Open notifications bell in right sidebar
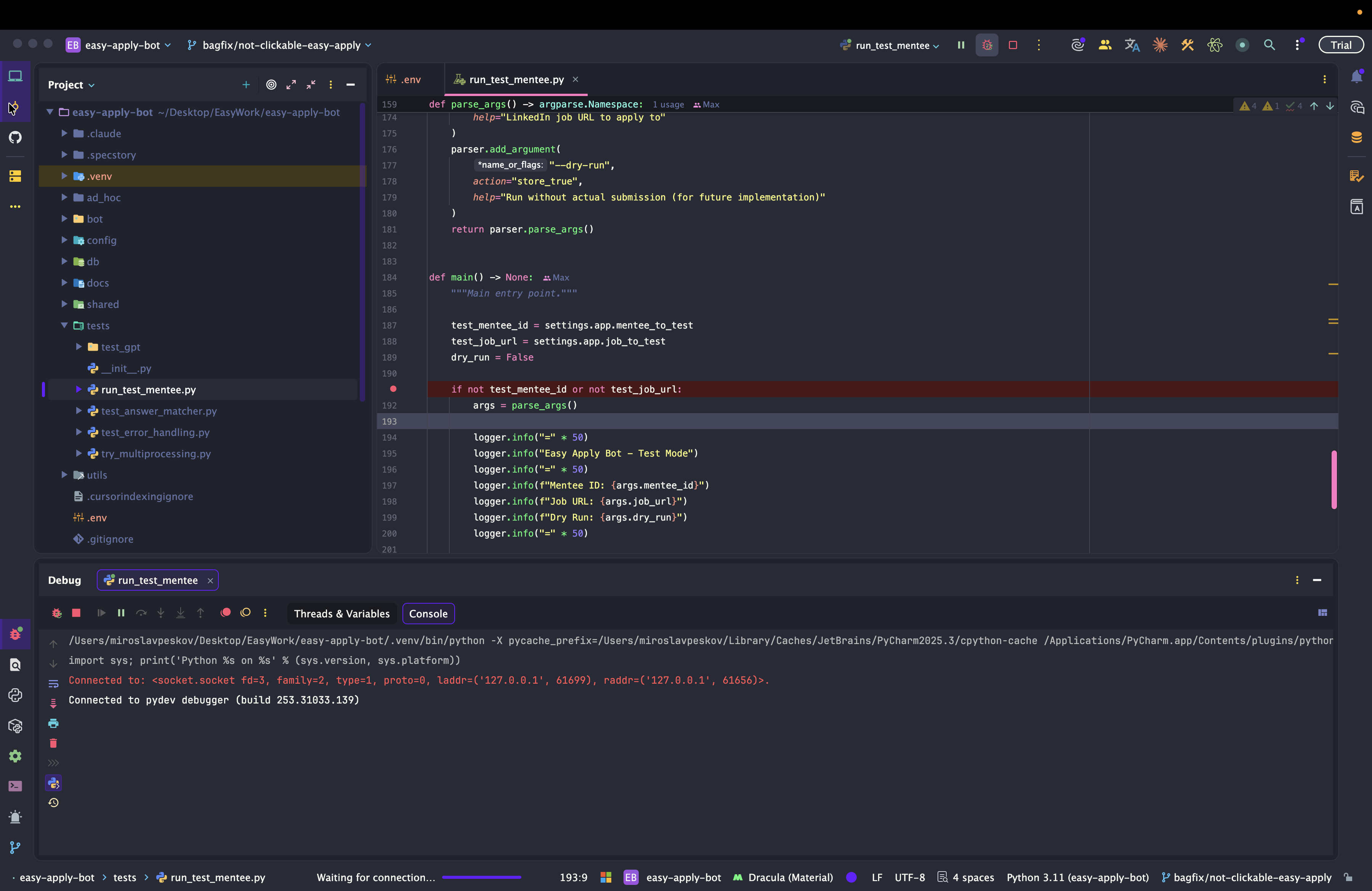This screenshot has height=891, width=1372. (x=1356, y=77)
